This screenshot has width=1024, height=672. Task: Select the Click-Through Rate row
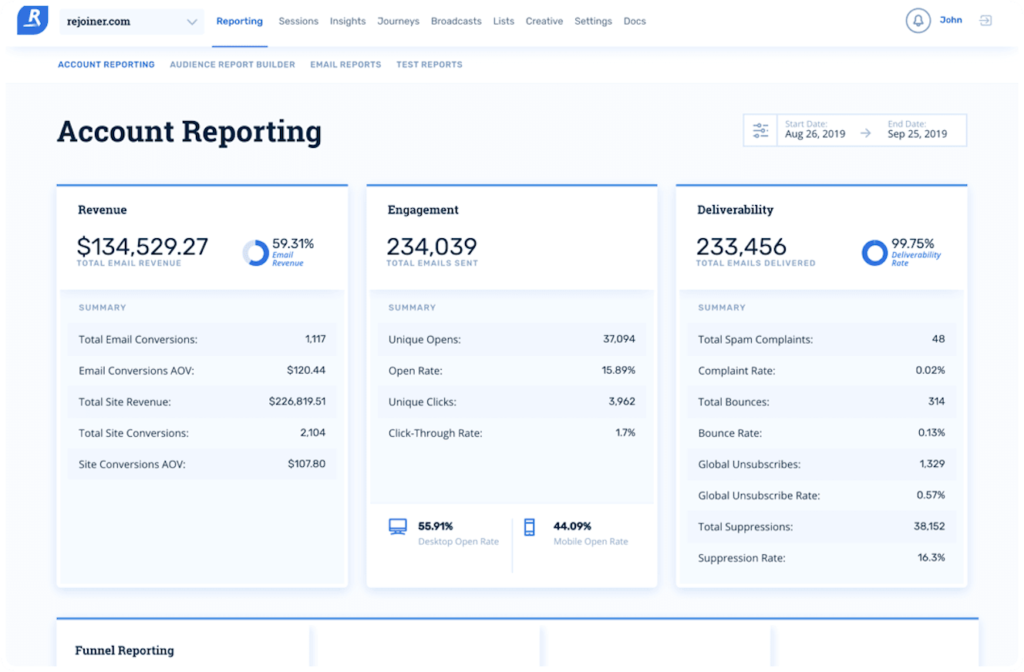(511, 434)
